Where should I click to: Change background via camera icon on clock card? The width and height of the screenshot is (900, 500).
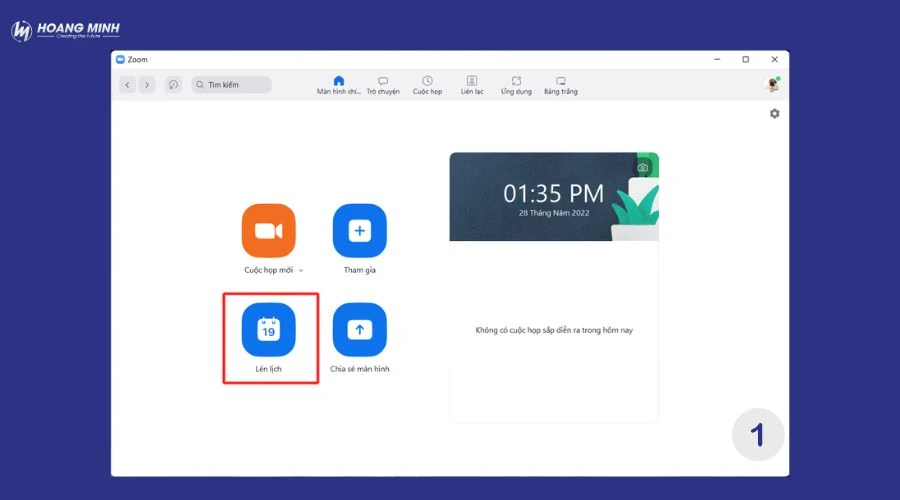tap(642, 168)
